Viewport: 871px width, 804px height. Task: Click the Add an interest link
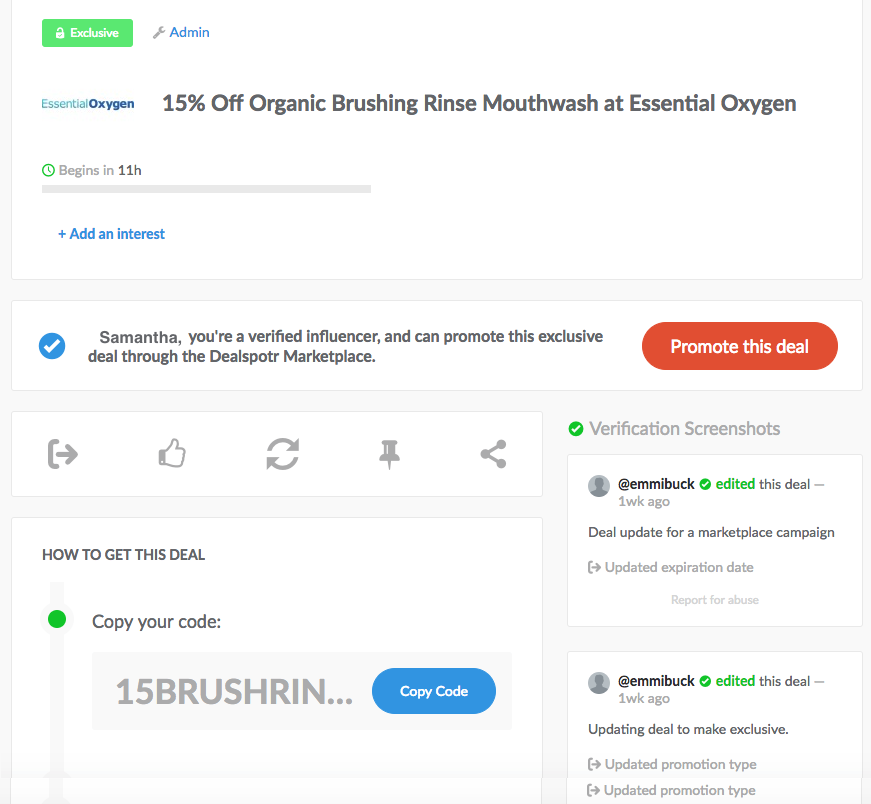point(111,233)
